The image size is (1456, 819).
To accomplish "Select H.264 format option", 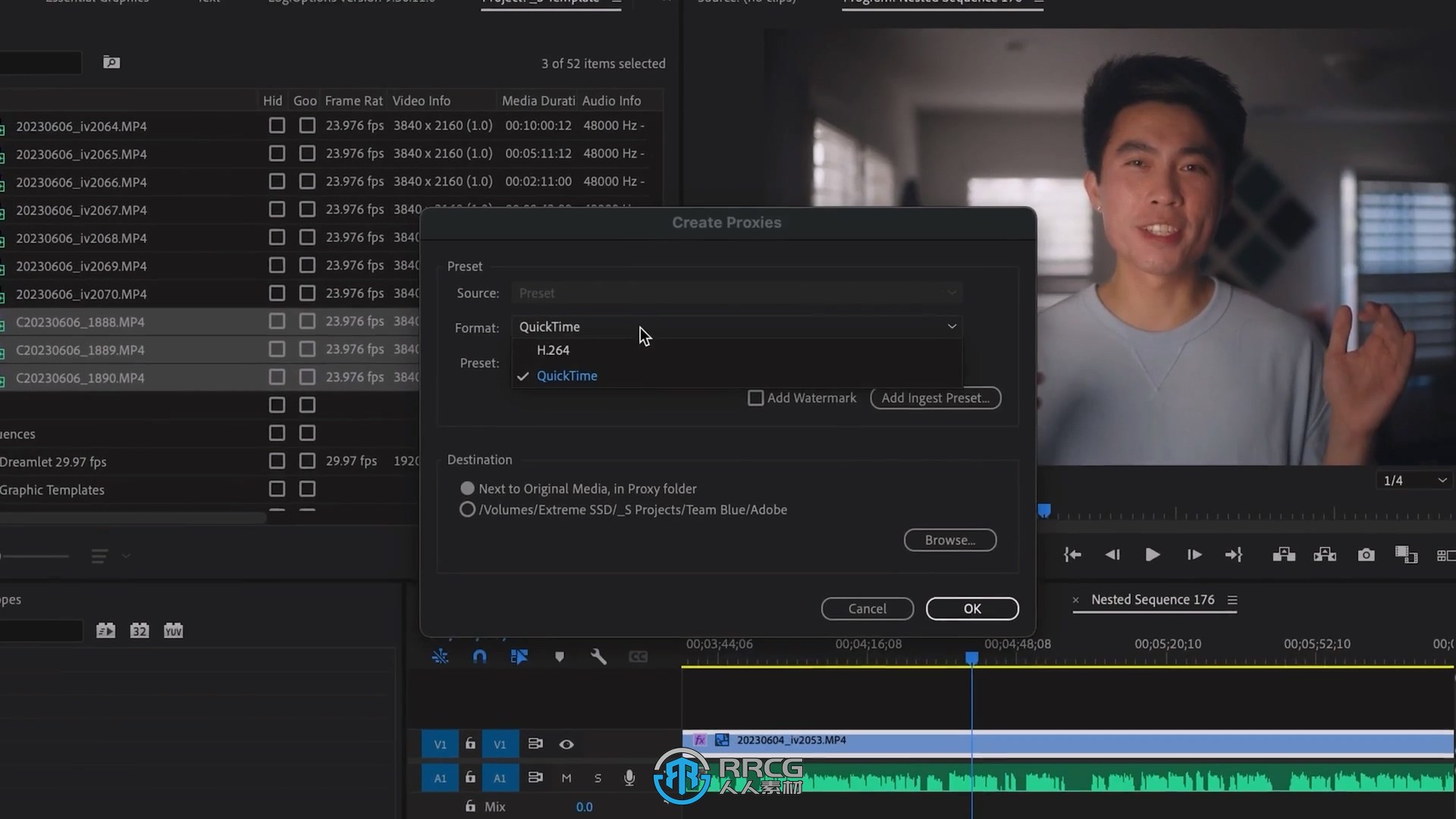I will 553,349.
